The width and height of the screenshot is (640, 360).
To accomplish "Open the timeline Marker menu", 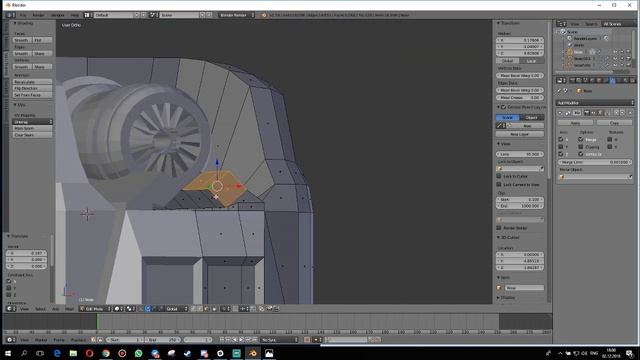I will 41,340.
